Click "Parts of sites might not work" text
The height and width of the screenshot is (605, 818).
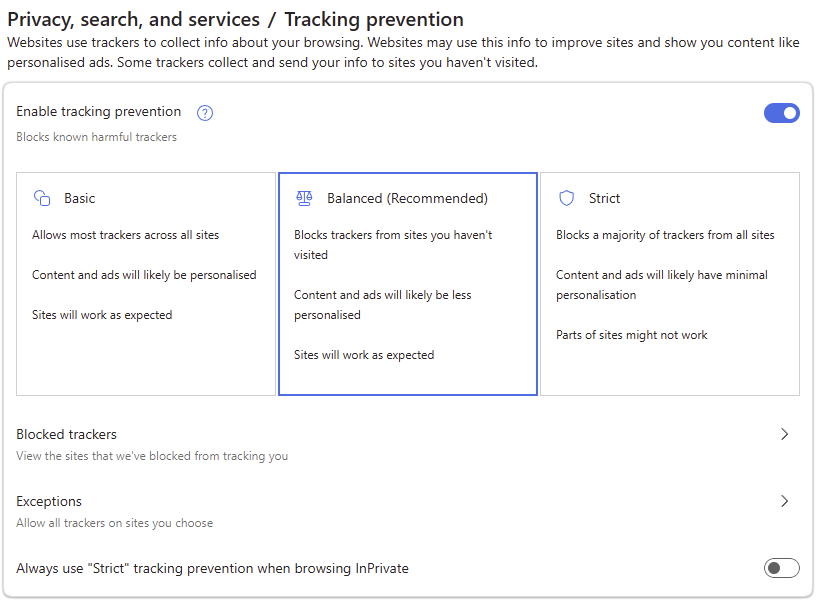631,335
